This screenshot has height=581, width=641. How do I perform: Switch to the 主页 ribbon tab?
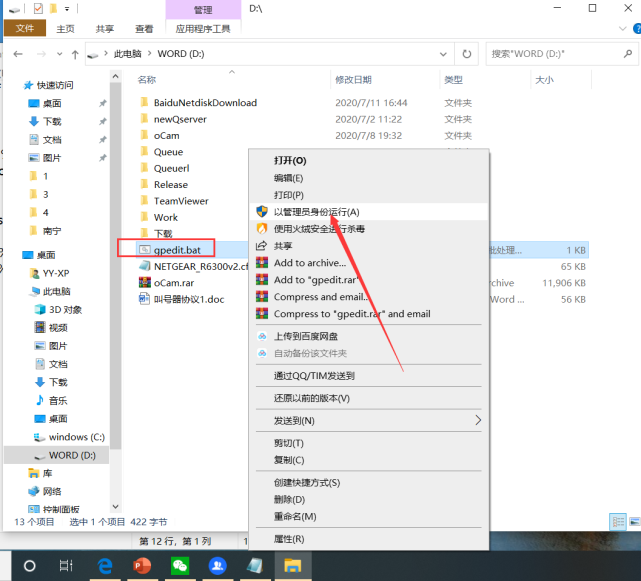tap(65, 29)
